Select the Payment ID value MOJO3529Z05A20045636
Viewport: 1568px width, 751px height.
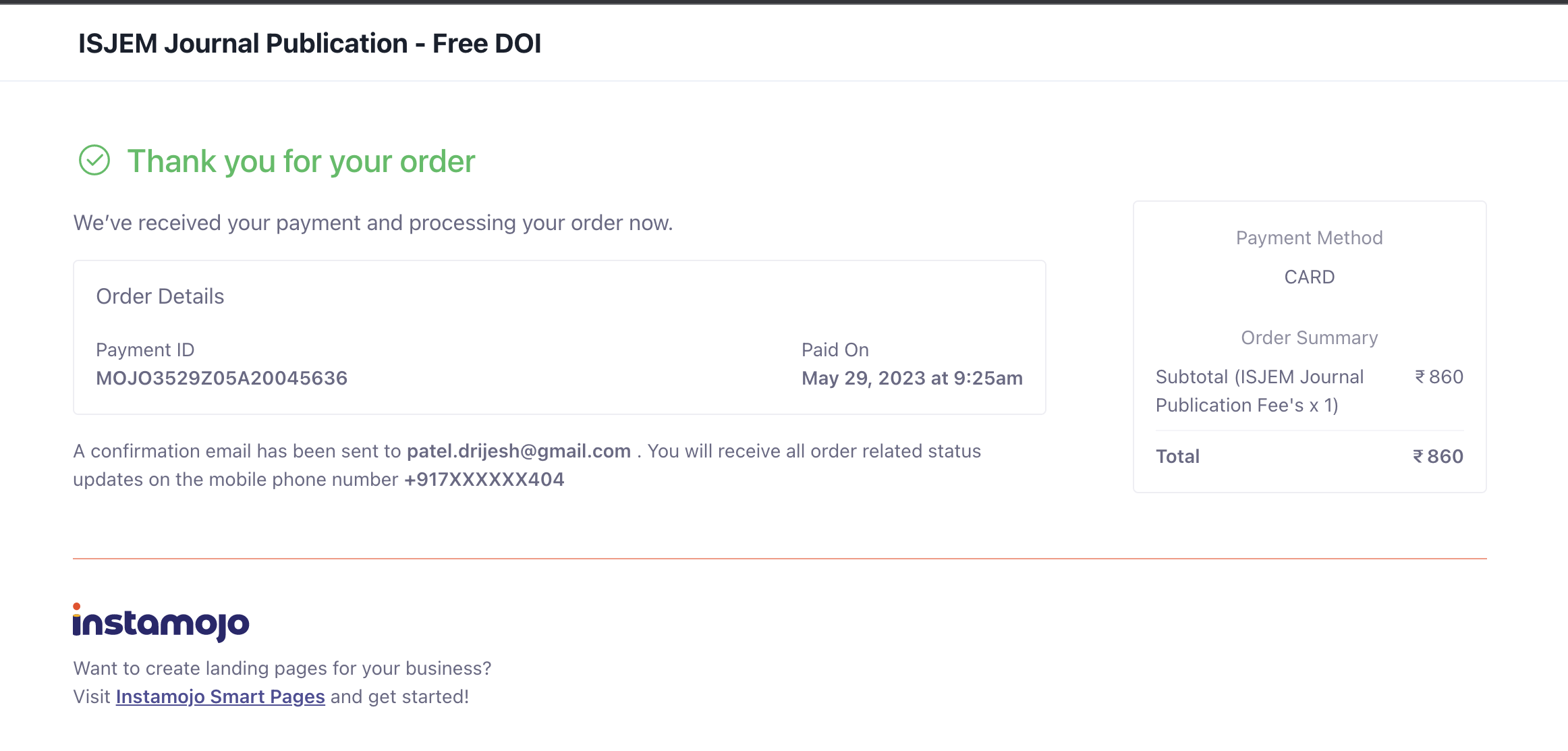click(x=221, y=378)
